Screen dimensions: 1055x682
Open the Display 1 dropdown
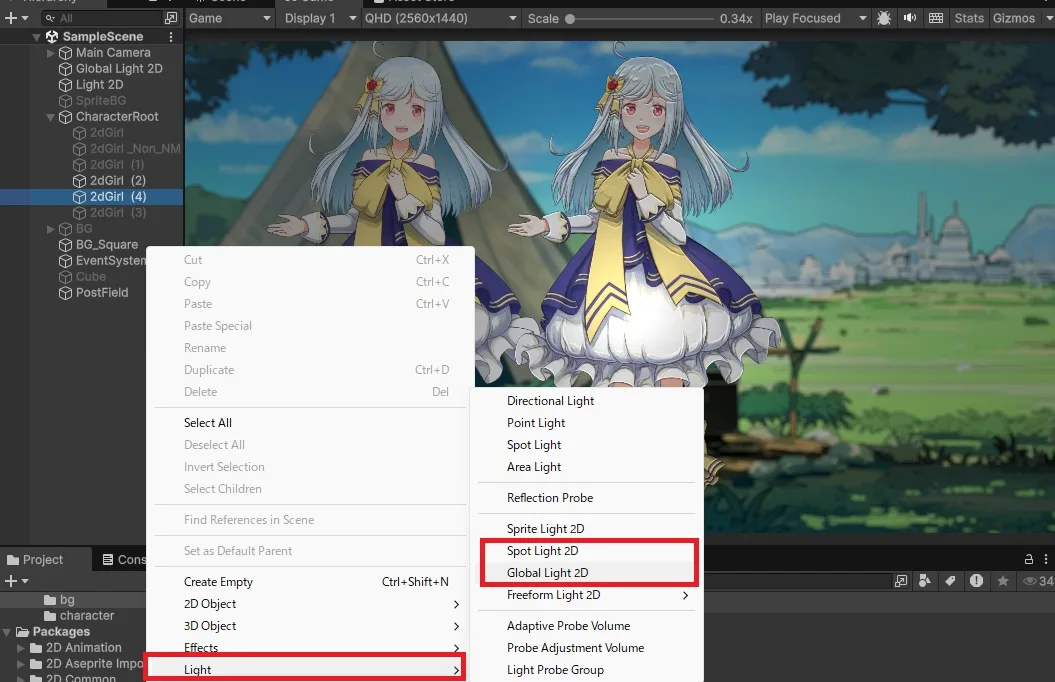point(319,18)
